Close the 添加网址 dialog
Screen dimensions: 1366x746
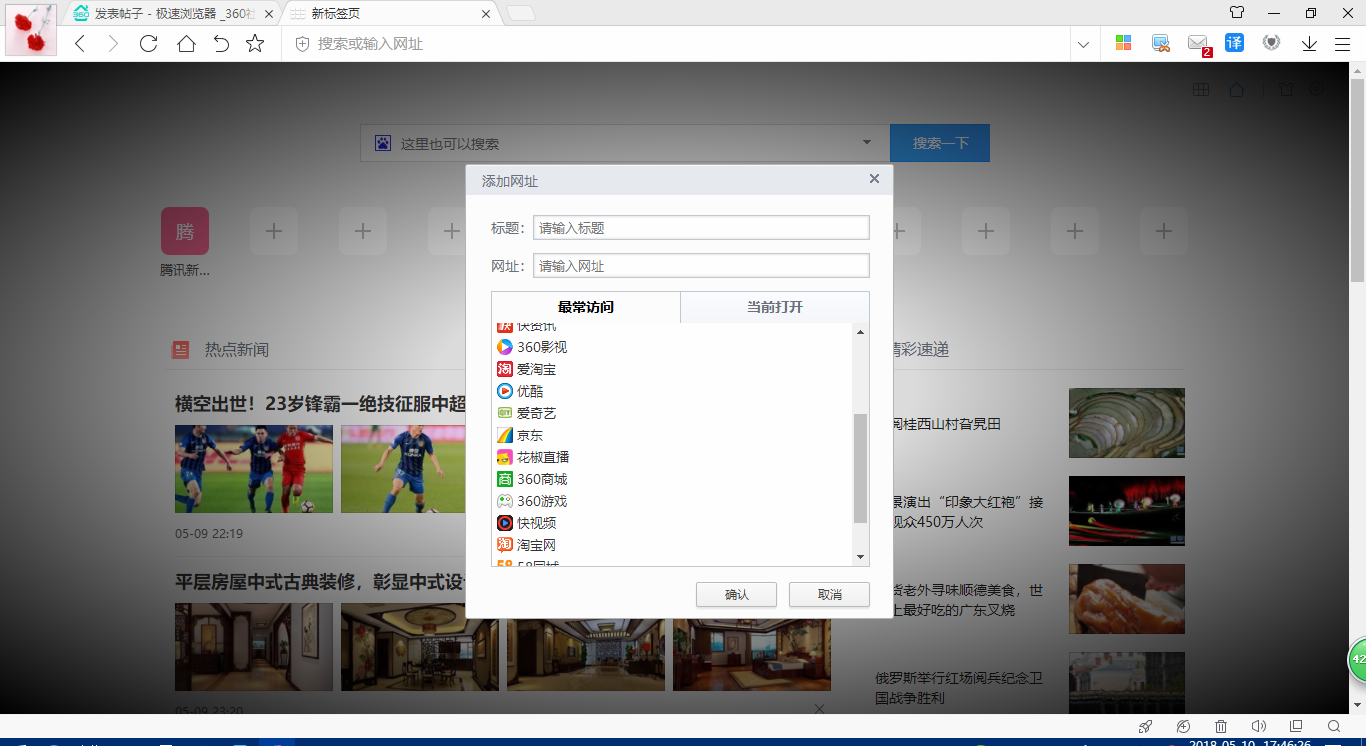(x=874, y=179)
